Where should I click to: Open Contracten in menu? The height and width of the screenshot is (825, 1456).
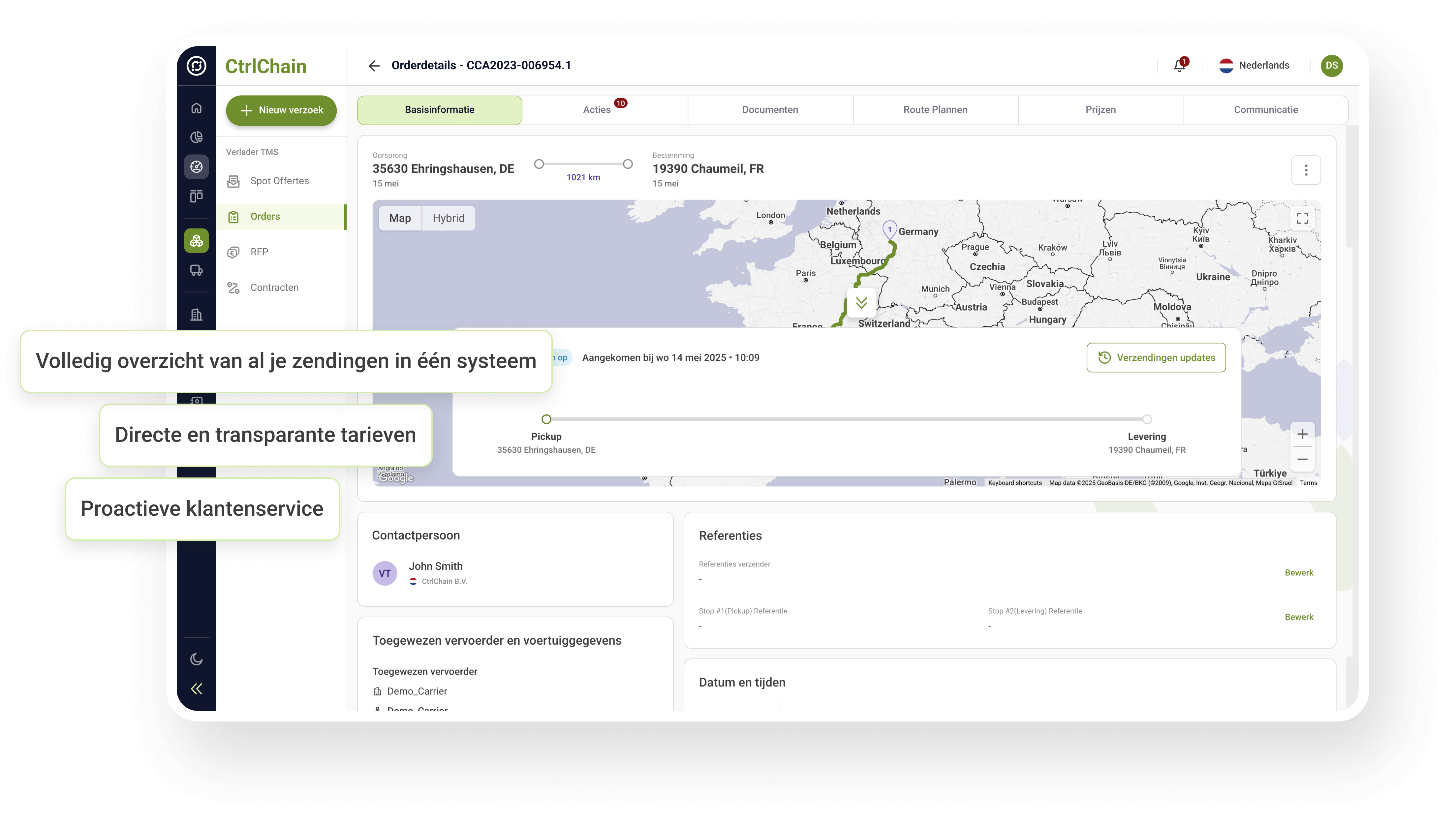coord(281,287)
